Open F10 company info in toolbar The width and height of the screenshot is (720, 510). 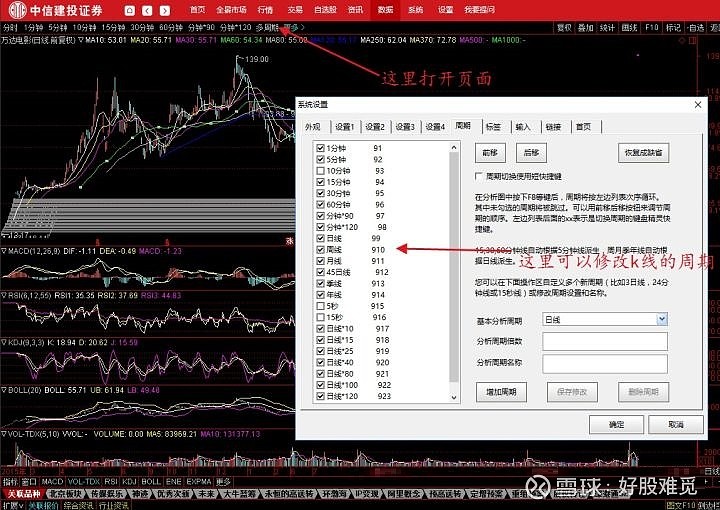[x=652, y=28]
